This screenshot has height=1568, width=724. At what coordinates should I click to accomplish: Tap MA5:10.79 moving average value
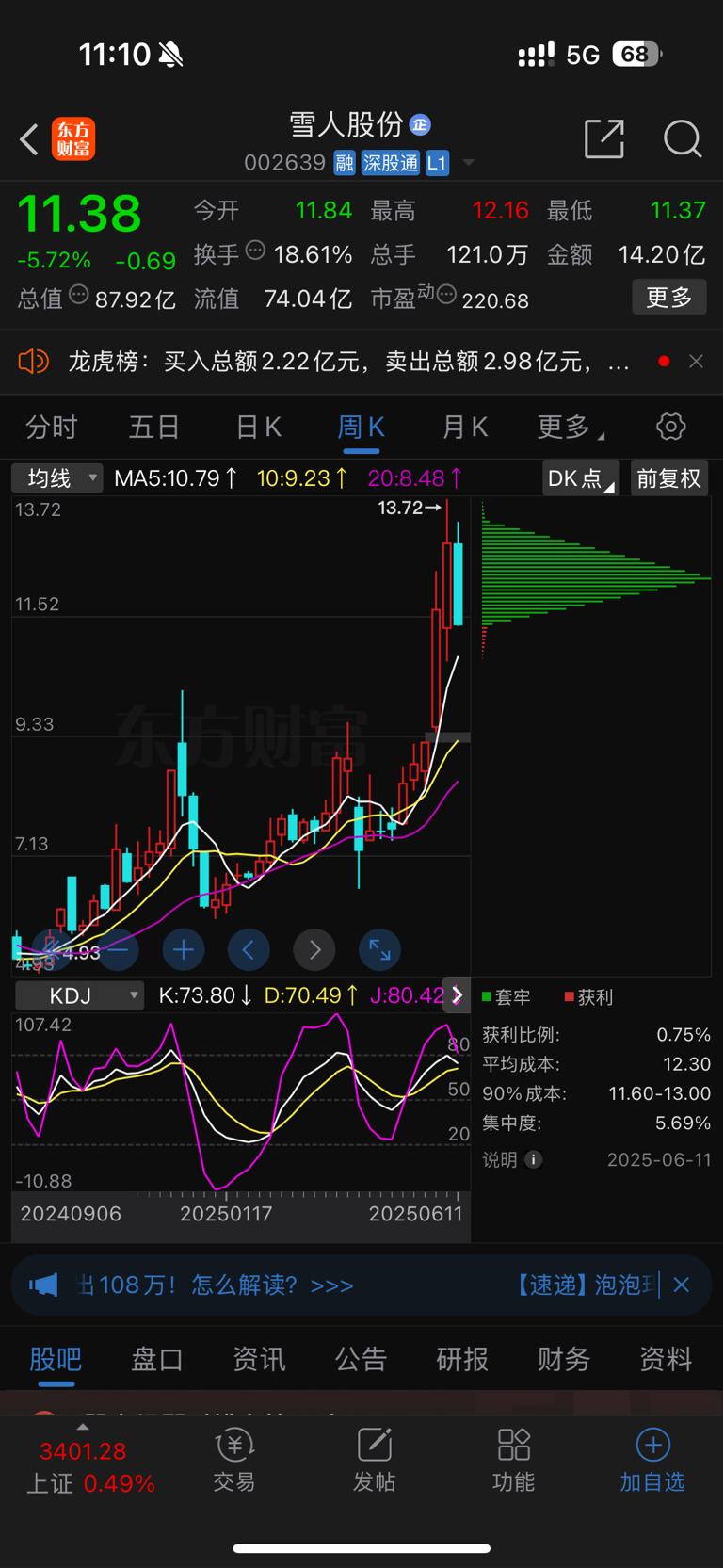pos(175,478)
